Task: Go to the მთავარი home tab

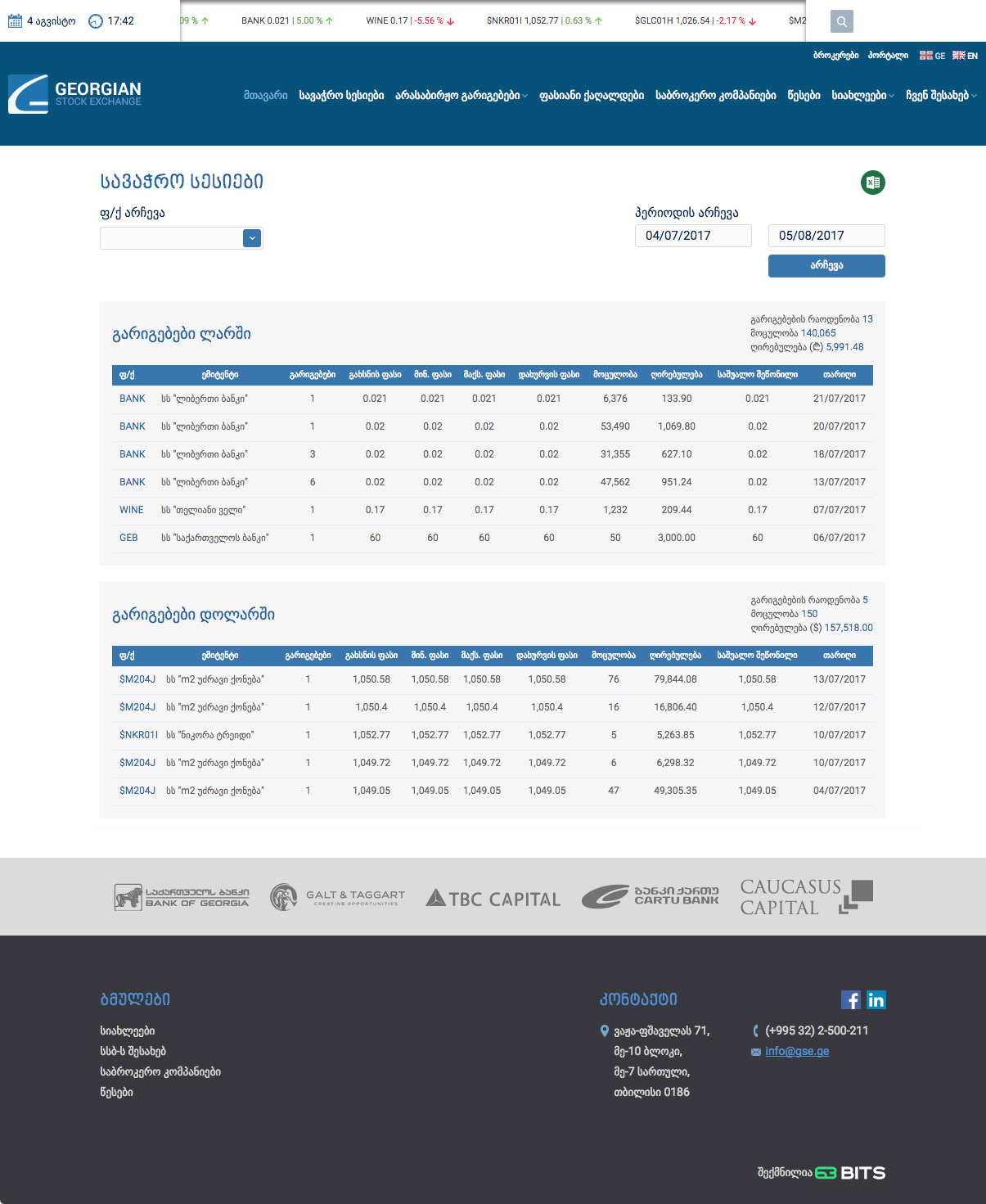Action: 265,96
